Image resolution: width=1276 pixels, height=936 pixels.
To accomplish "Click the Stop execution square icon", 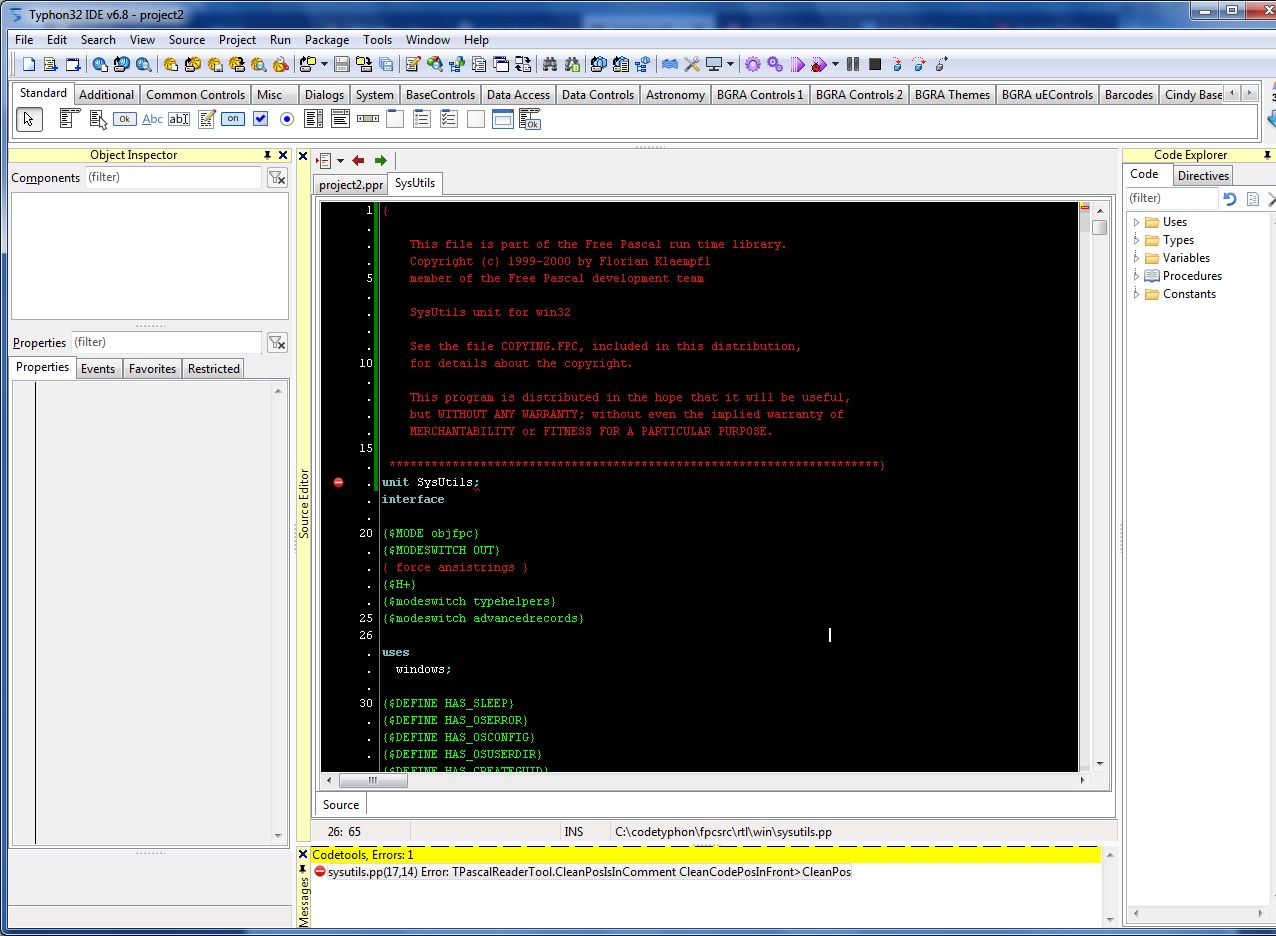I will 875,64.
